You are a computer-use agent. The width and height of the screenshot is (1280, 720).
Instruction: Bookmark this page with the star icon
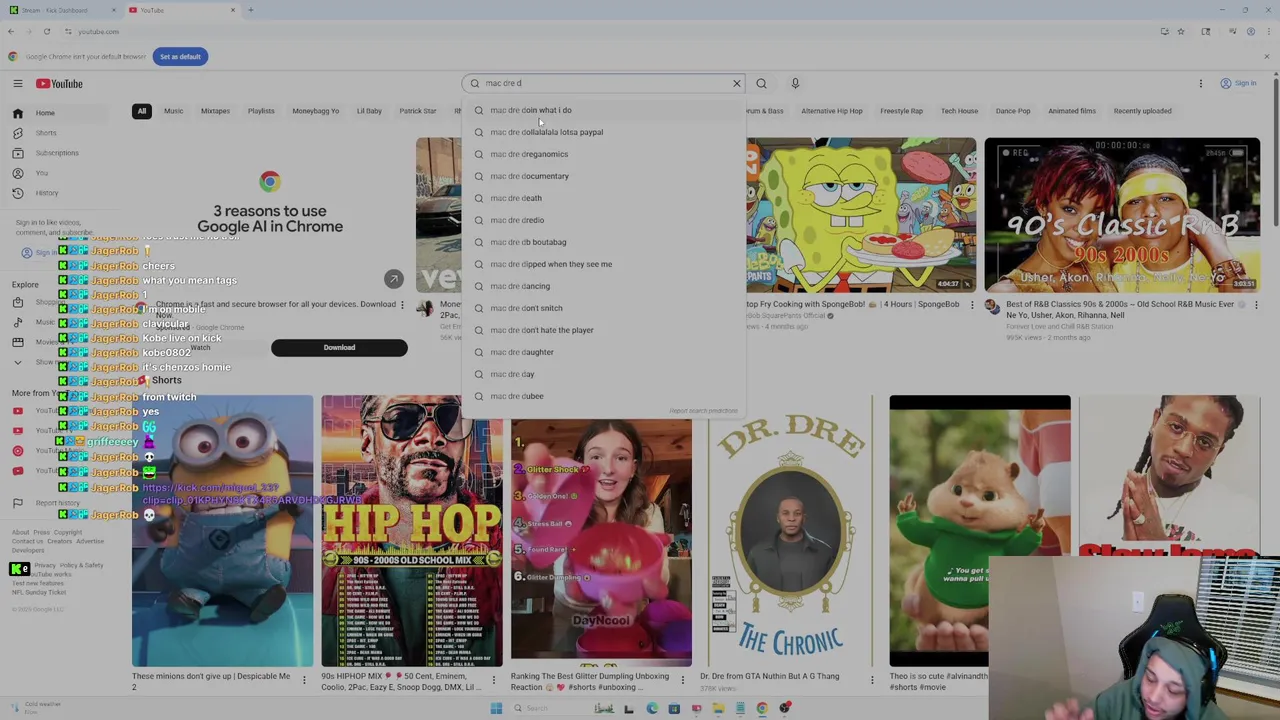[1181, 32]
